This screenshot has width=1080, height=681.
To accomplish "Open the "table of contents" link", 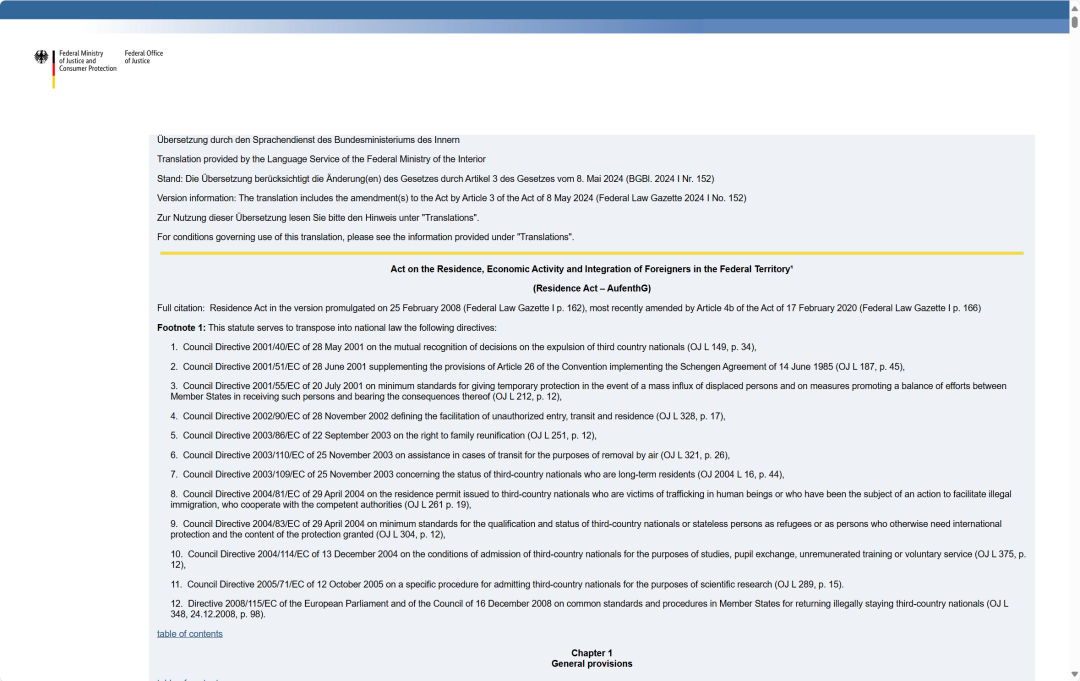I will 189,633.
